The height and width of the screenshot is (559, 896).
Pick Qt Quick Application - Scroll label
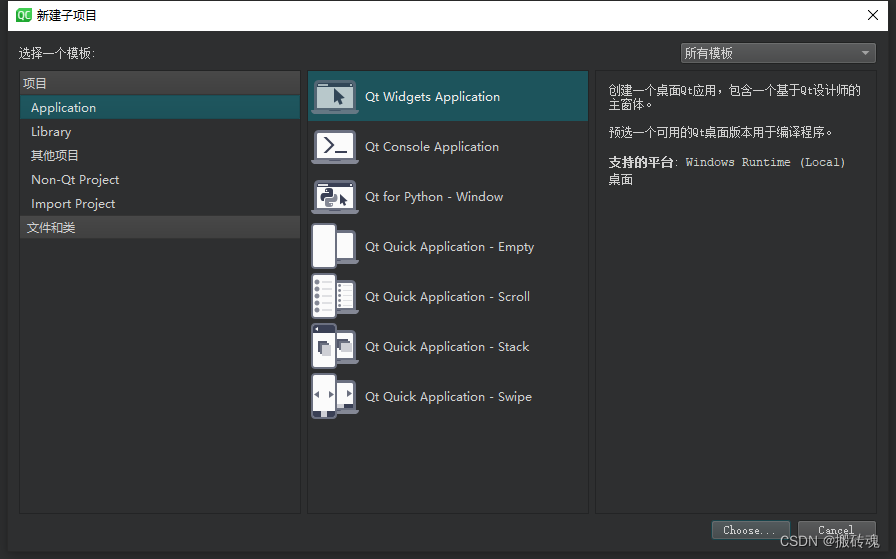tap(447, 297)
